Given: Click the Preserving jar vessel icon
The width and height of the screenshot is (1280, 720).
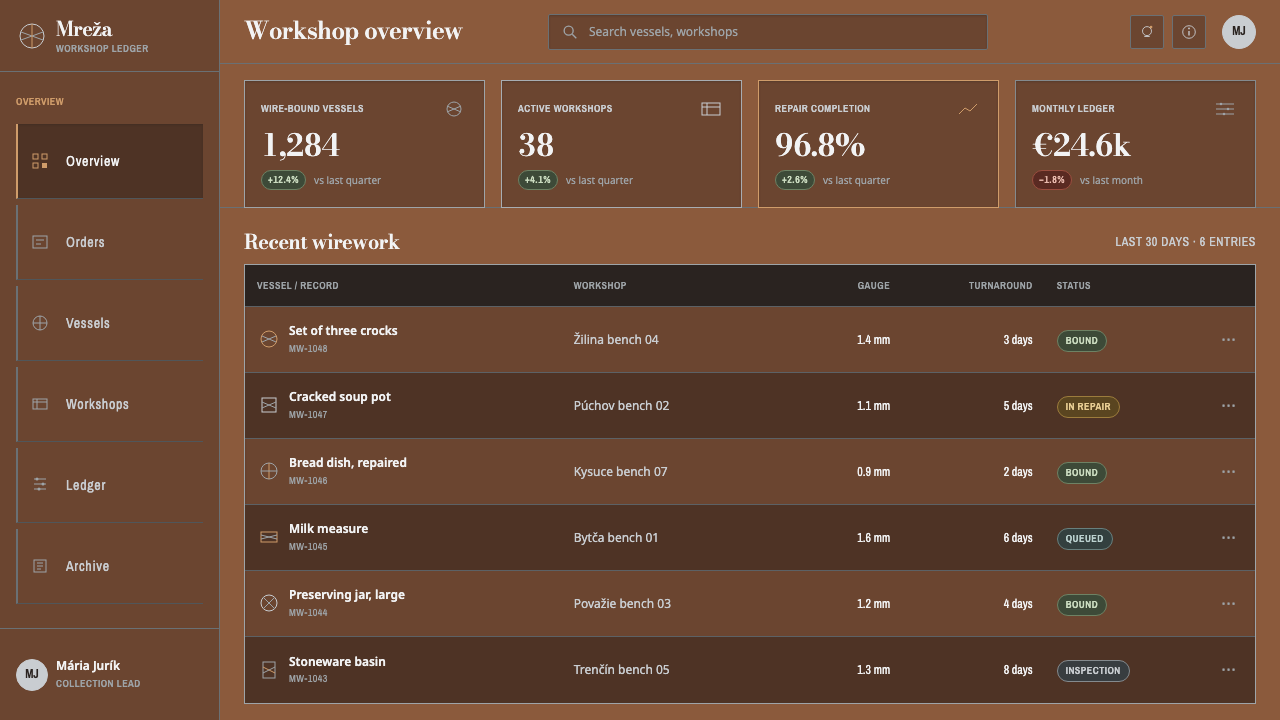Looking at the screenshot, I should pyautogui.click(x=269, y=604).
